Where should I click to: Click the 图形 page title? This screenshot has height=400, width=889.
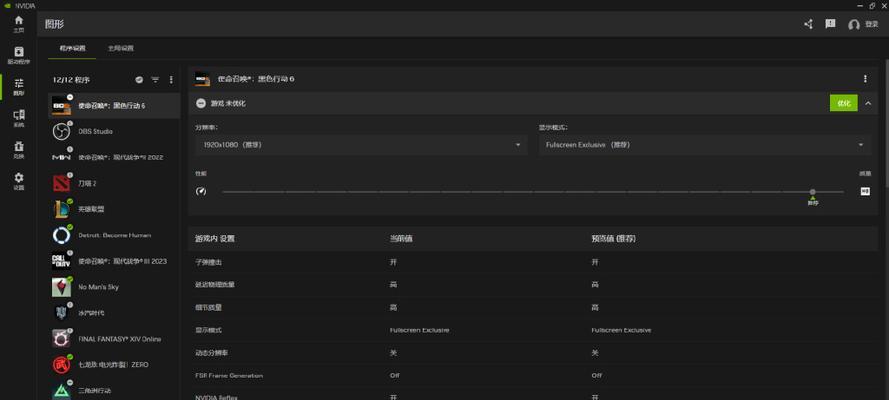54,25
